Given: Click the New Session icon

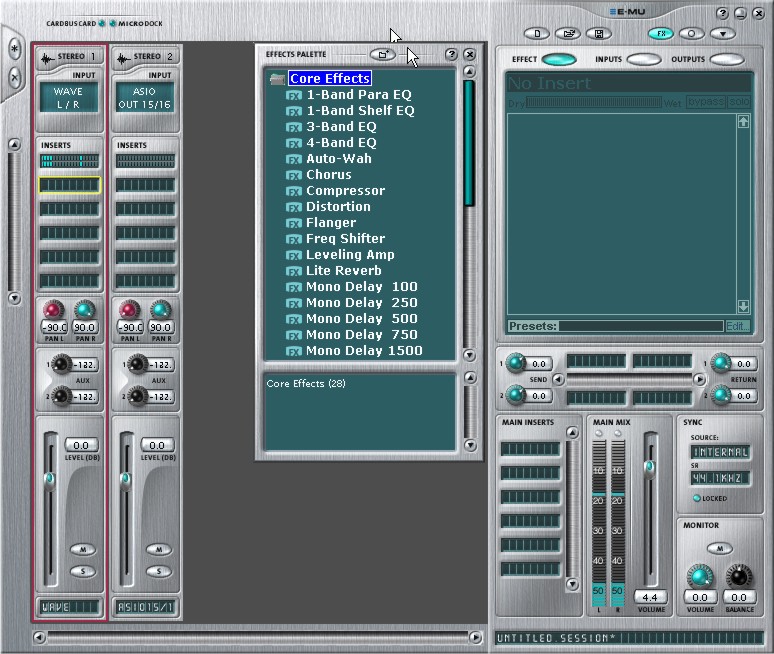Looking at the screenshot, I should (x=538, y=33).
